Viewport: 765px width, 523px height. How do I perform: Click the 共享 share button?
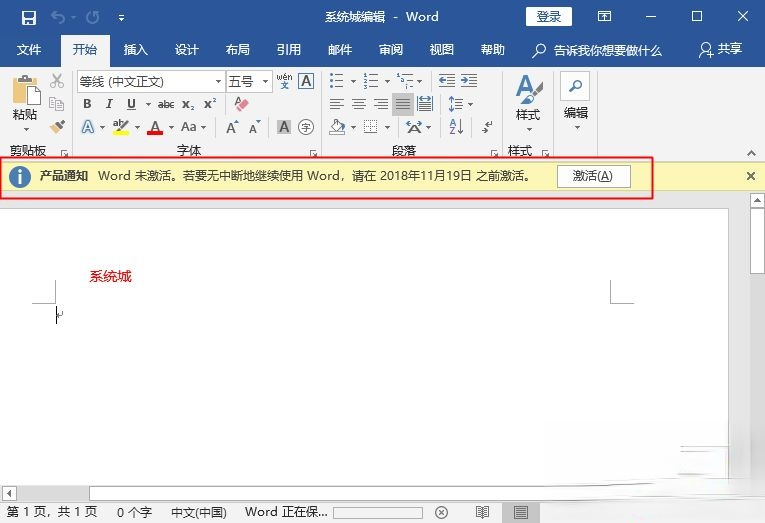click(x=721, y=49)
